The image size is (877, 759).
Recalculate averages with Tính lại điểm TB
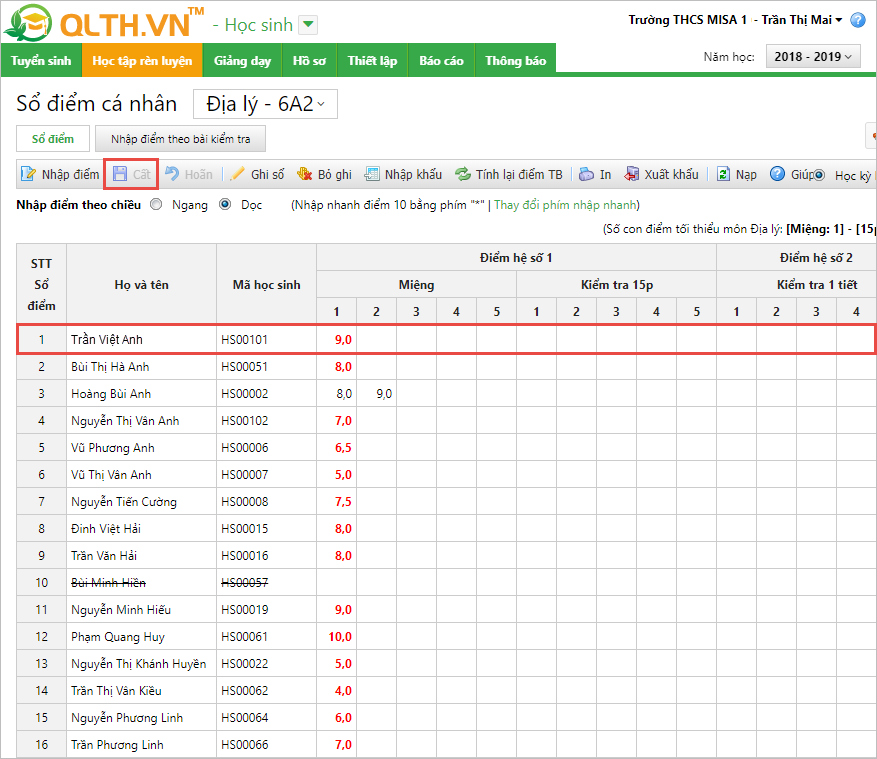point(463,174)
